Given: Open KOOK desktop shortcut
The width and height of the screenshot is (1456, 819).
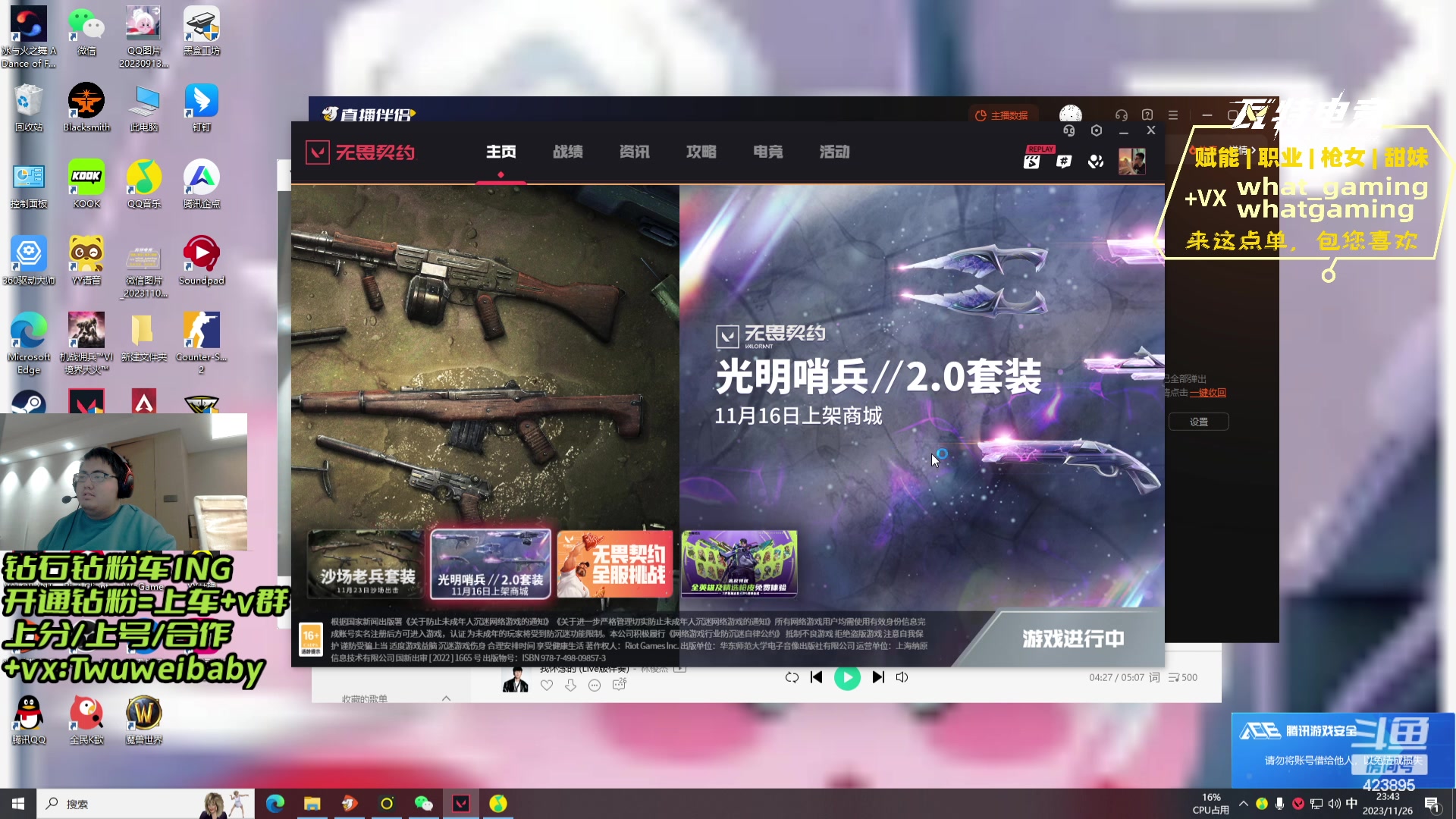Looking at the screenshot, I should [x=86, y=185].
